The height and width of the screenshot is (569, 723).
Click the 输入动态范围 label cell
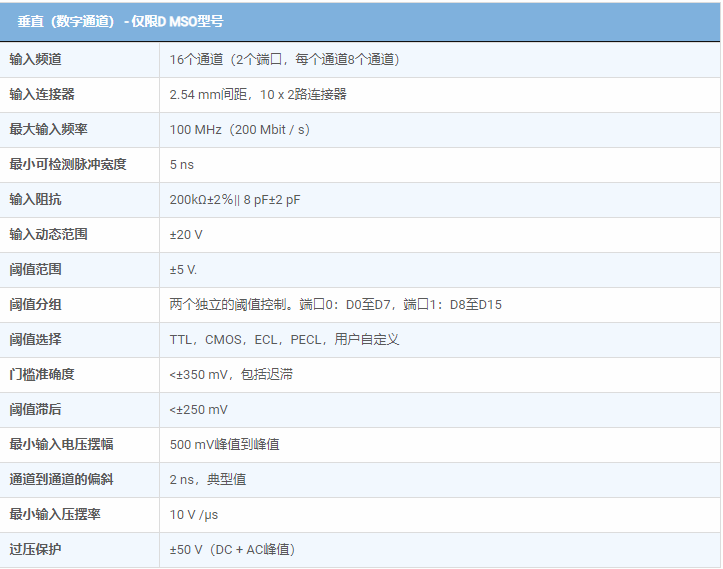tap(48, 234)
